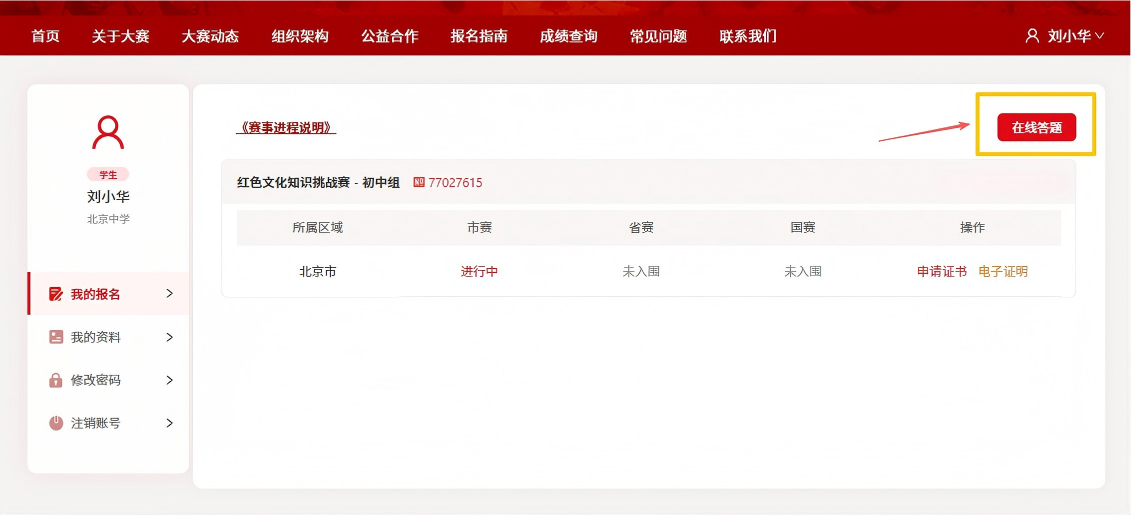
Task: Click the 国赛 column header
Action: coord(803,228)
